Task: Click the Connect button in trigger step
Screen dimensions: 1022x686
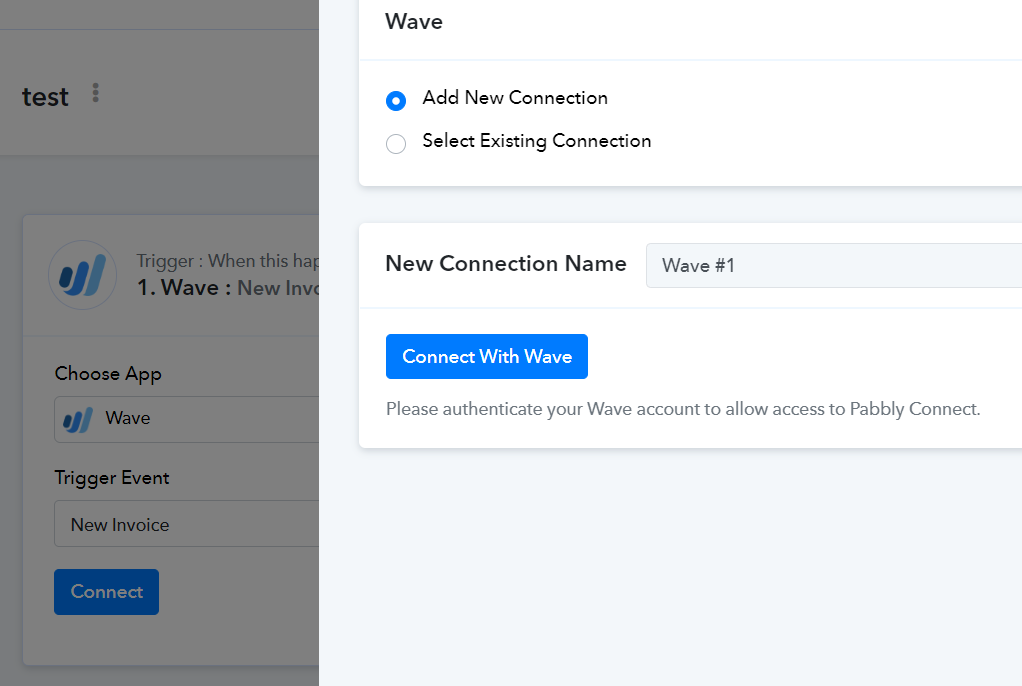Action: (106, 592)
